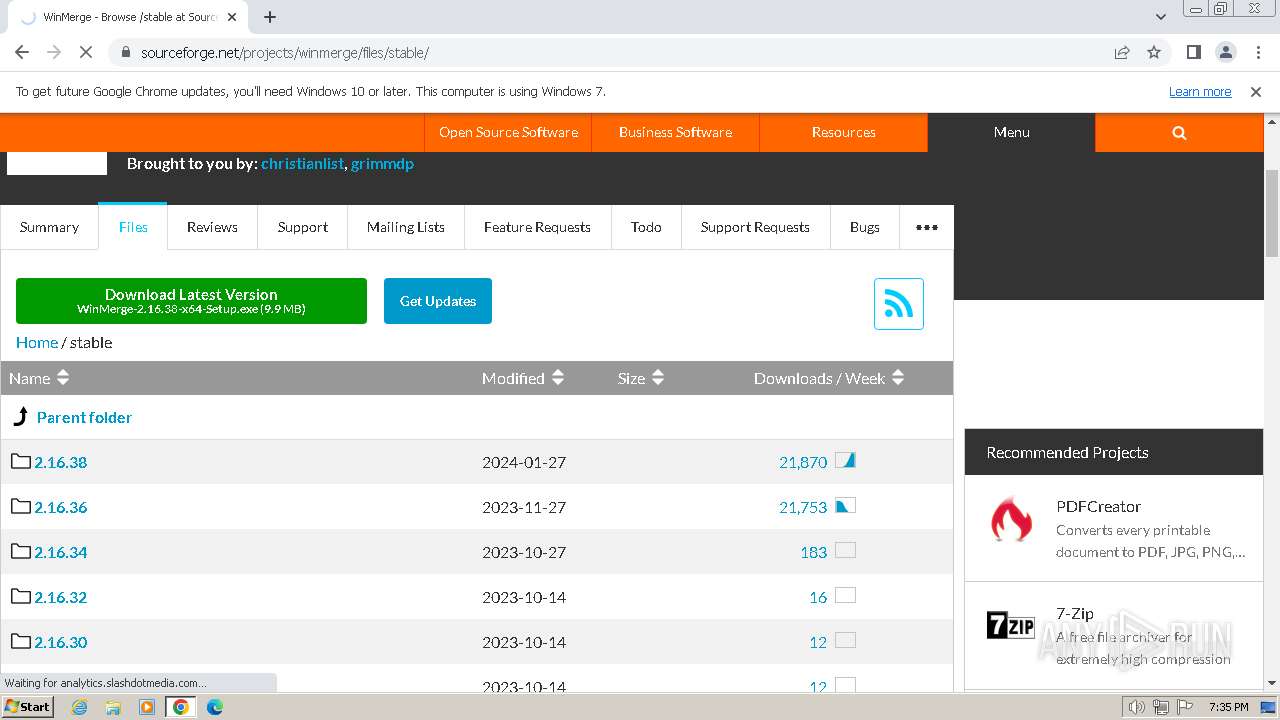The height and width of the screenshot is (720, 1280).
Task: Click the address bar URL field
Action: tap(620, 52)
